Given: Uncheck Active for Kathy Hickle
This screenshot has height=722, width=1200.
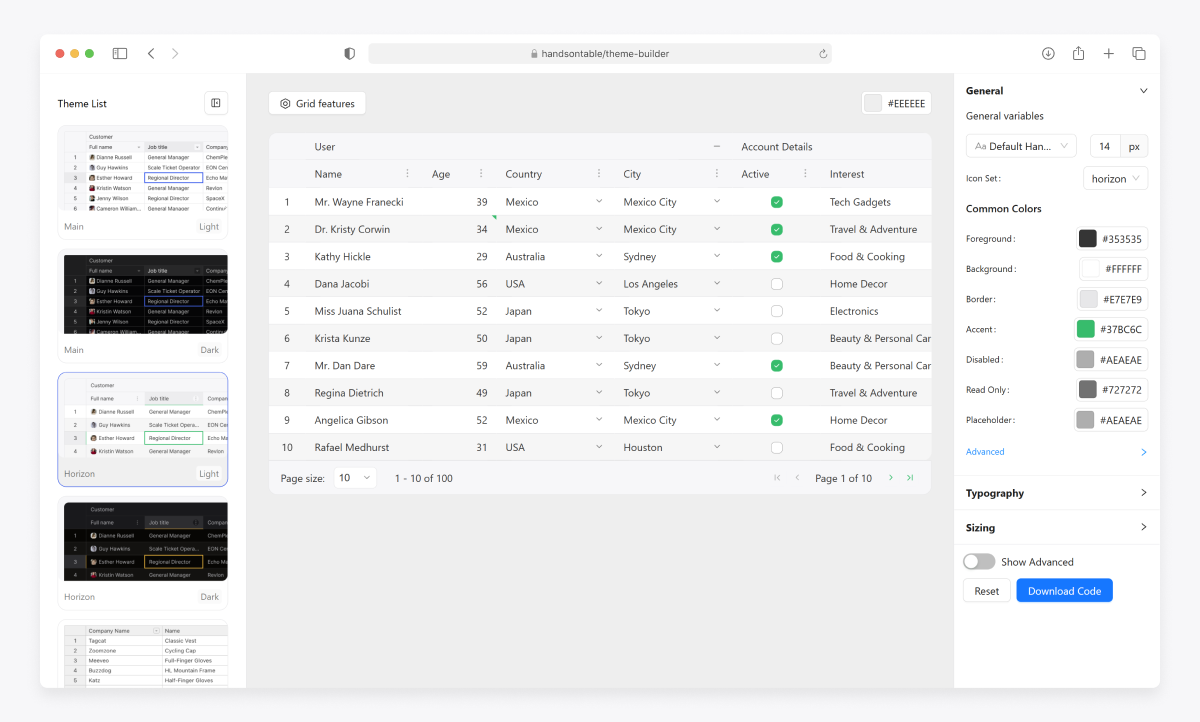Looking at the screenshot, I should [x=777, y=256].
